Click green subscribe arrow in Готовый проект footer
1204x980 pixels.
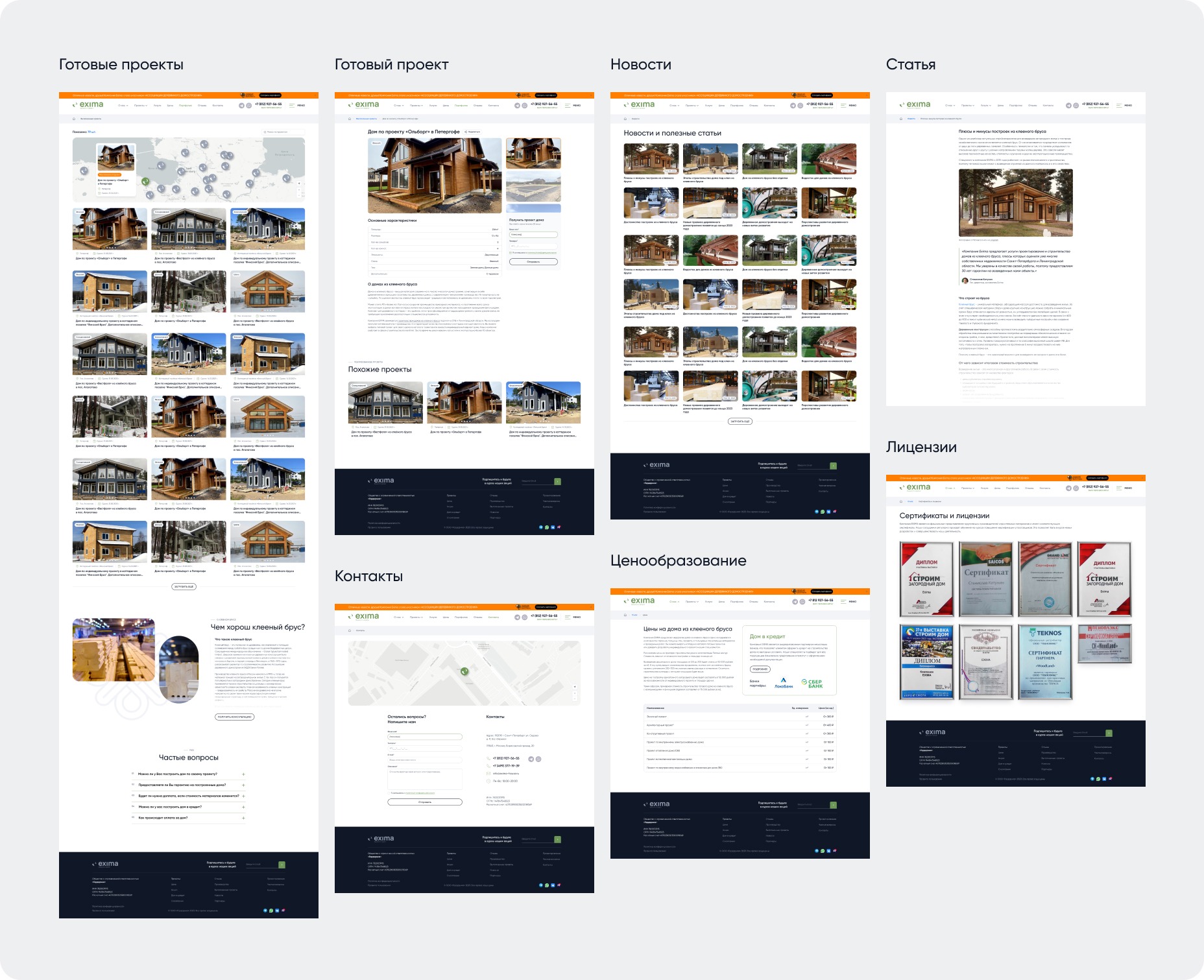(x=557, y=481)
